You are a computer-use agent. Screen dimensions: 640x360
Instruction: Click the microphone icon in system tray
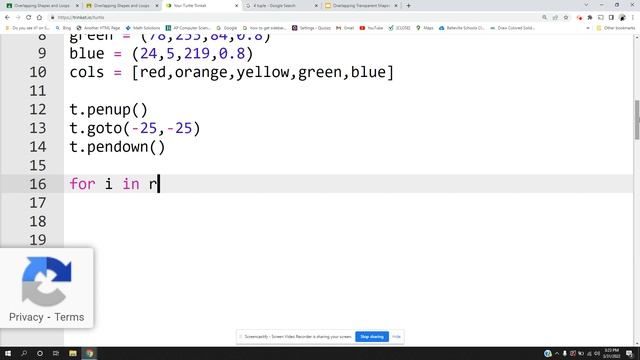565,353
